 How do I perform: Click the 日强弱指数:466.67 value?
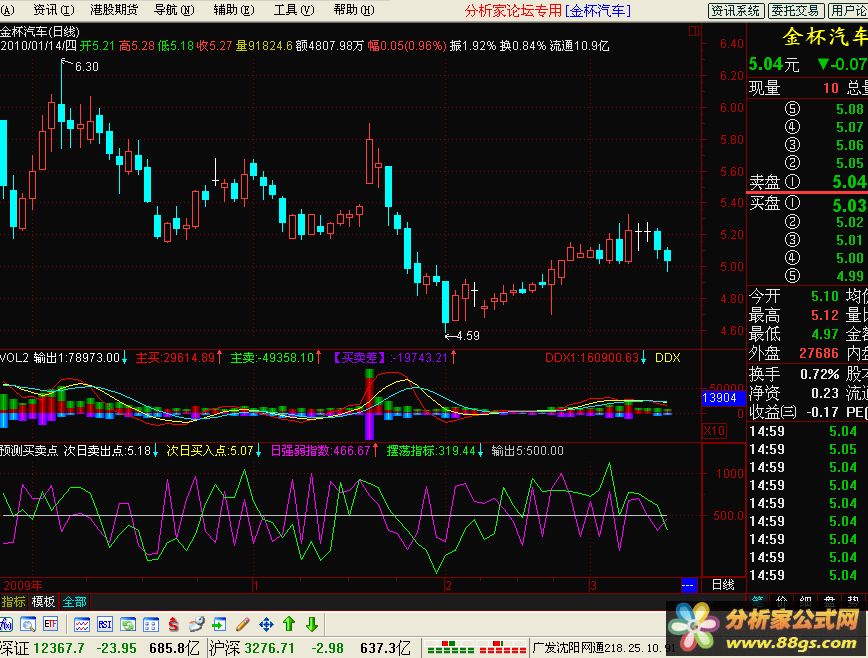tap(320, 451)
